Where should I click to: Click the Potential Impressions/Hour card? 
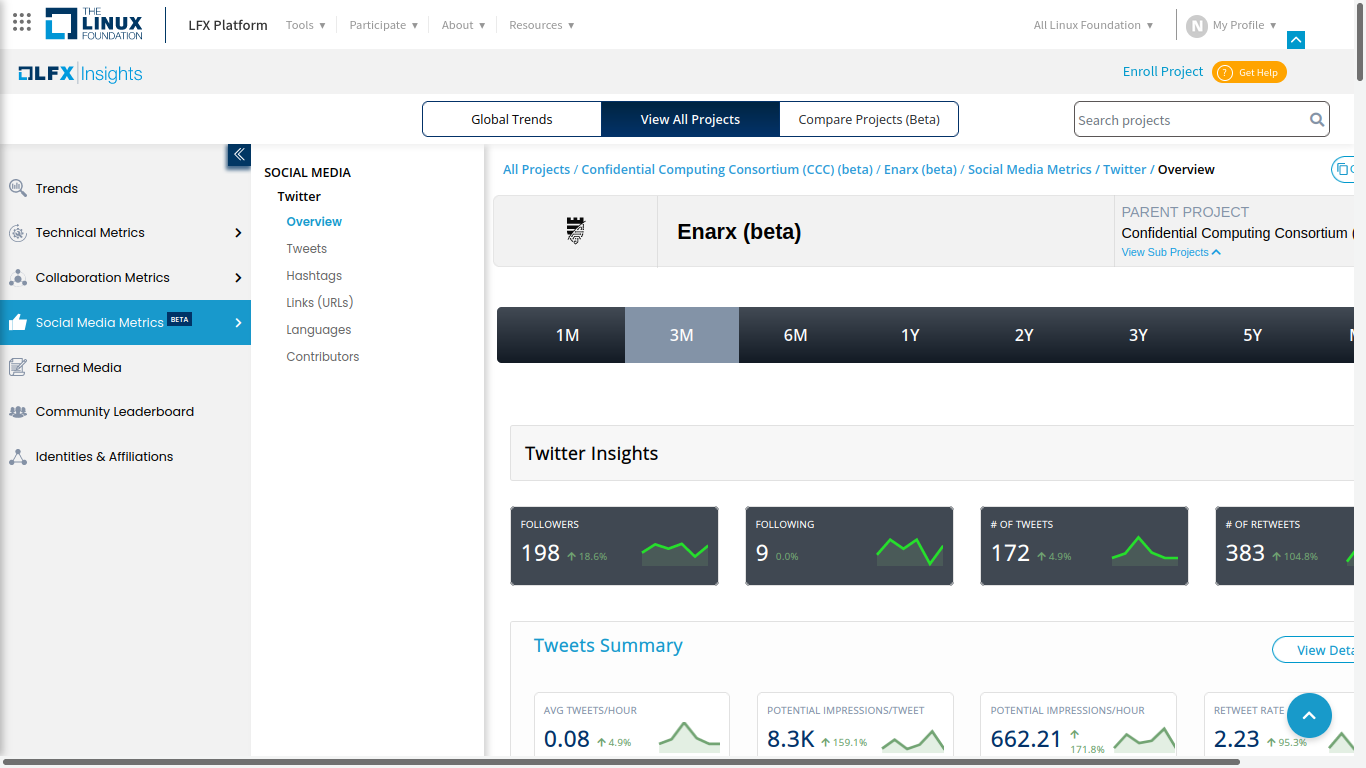(x=1078, y=724)
